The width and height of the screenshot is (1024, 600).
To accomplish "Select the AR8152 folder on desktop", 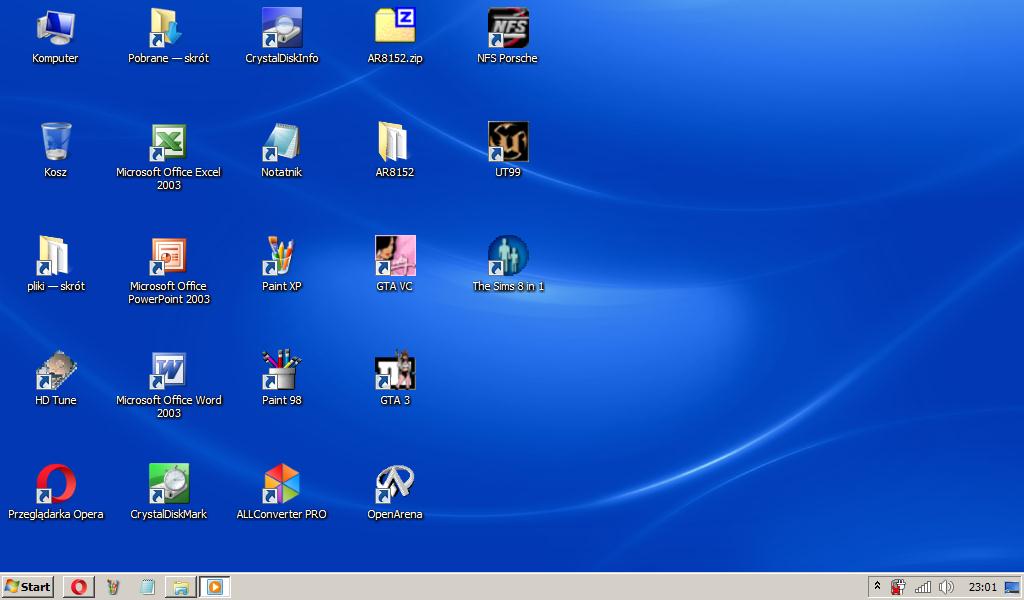I will [394, 150].
